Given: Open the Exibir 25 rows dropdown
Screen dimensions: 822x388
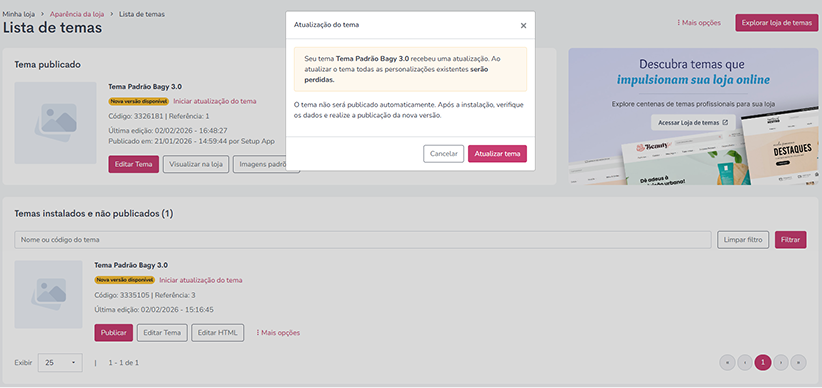Looking at the screenshot, I should tap(60, 362).
